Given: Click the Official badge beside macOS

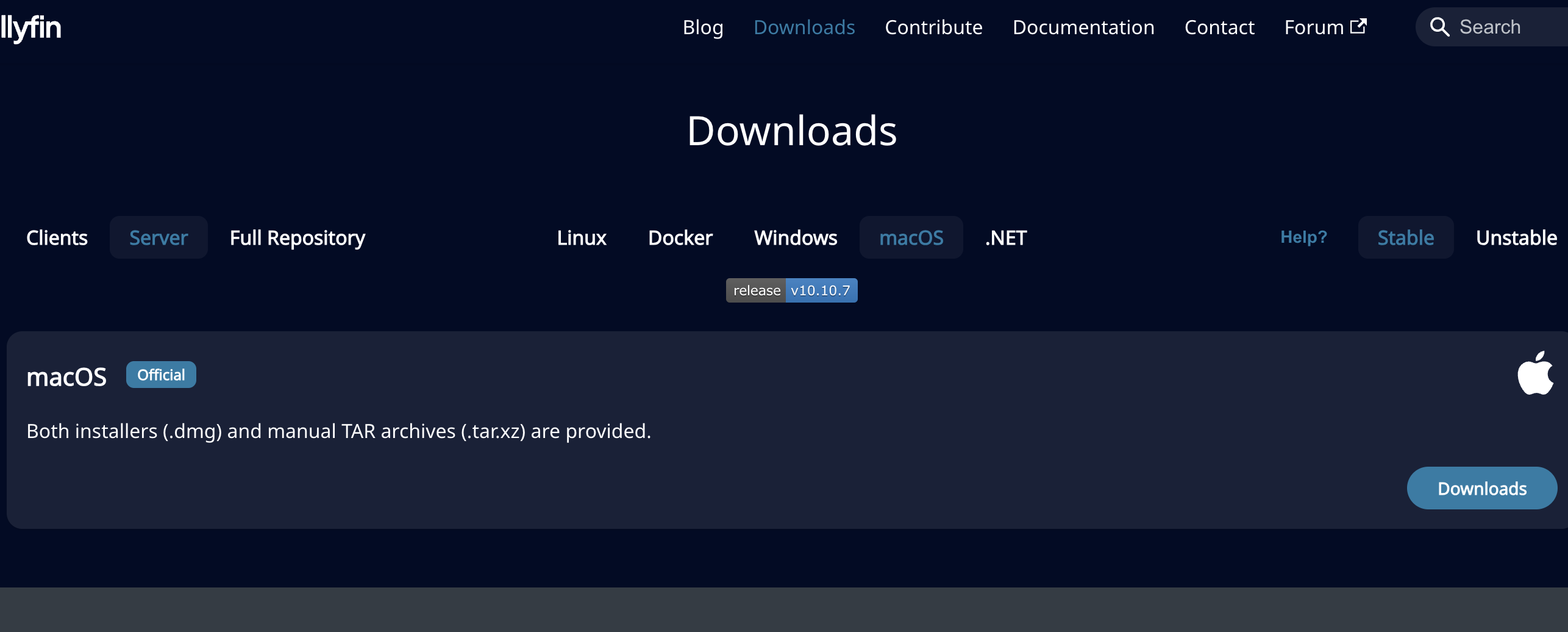Looking at the screenshot, I should point(161,375).
